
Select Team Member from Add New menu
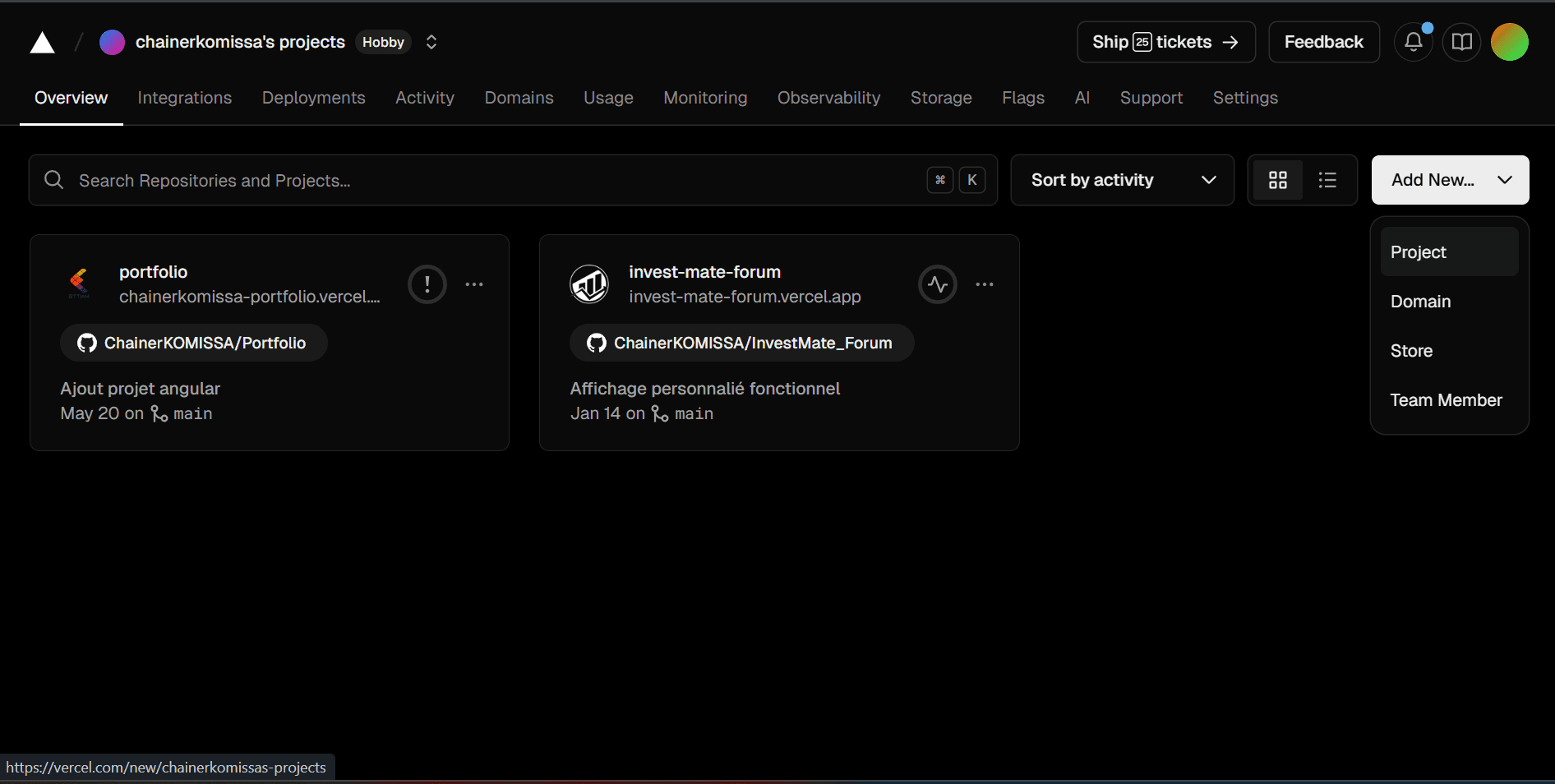point(1446,400)
